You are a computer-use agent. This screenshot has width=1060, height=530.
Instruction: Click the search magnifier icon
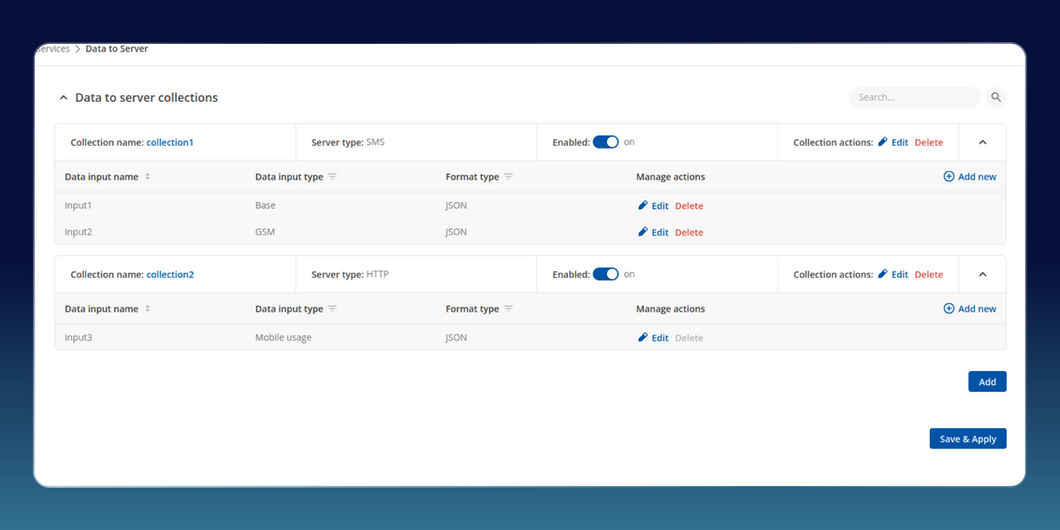(x=995, y=97)
